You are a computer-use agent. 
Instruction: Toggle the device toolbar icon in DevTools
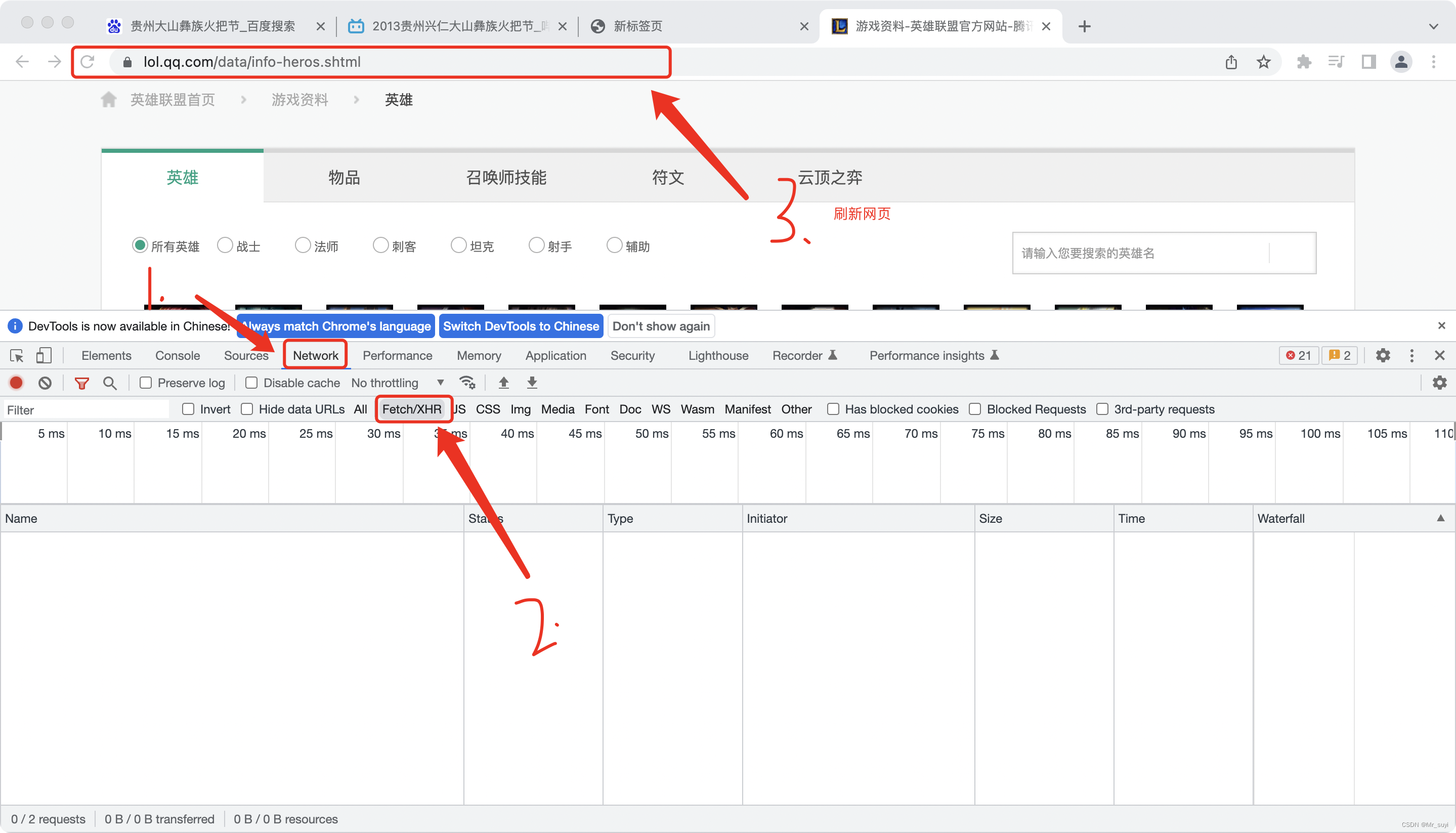coord(44,355)
